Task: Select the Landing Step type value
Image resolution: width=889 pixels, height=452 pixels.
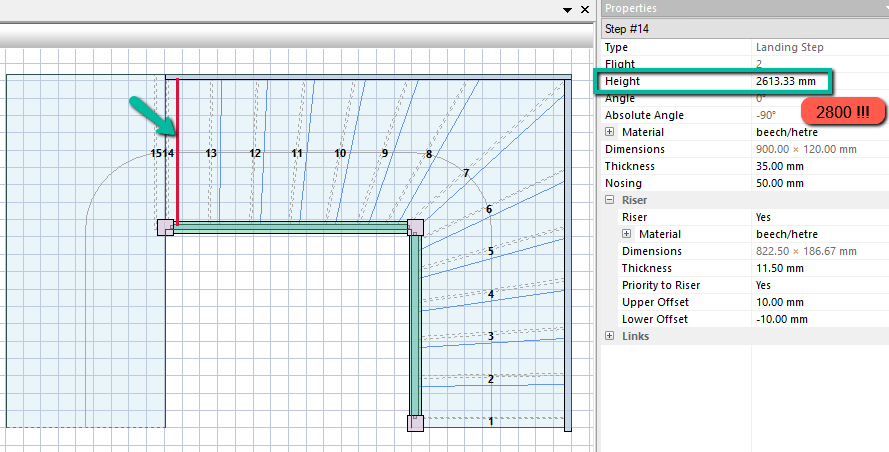Action: tap(790, 47)
